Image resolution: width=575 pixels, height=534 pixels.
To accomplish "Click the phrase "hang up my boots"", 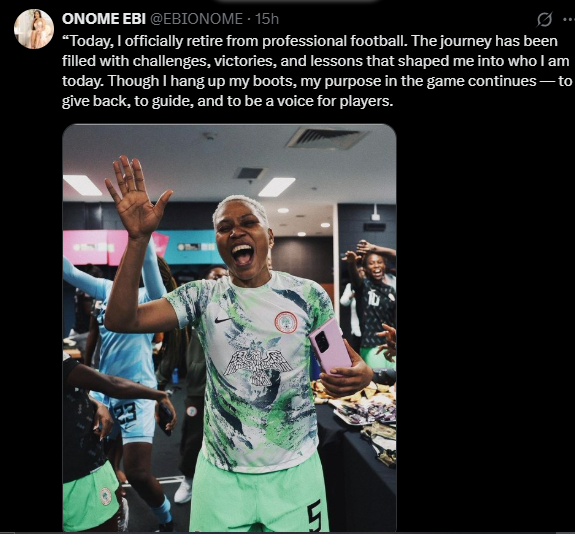I will tap(233, 81).
